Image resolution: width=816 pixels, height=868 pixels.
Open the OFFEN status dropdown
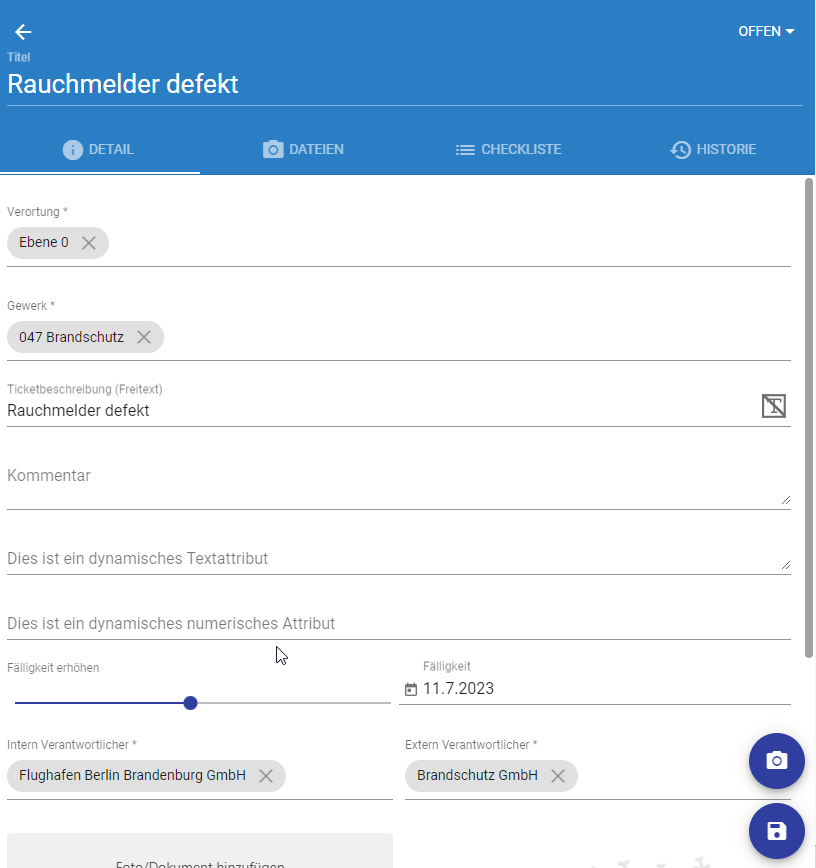pos(766,31)
